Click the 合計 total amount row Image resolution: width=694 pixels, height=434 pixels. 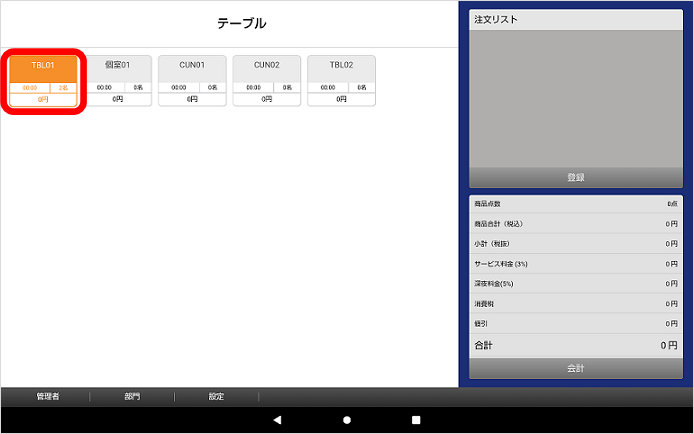tap(575, 345)
